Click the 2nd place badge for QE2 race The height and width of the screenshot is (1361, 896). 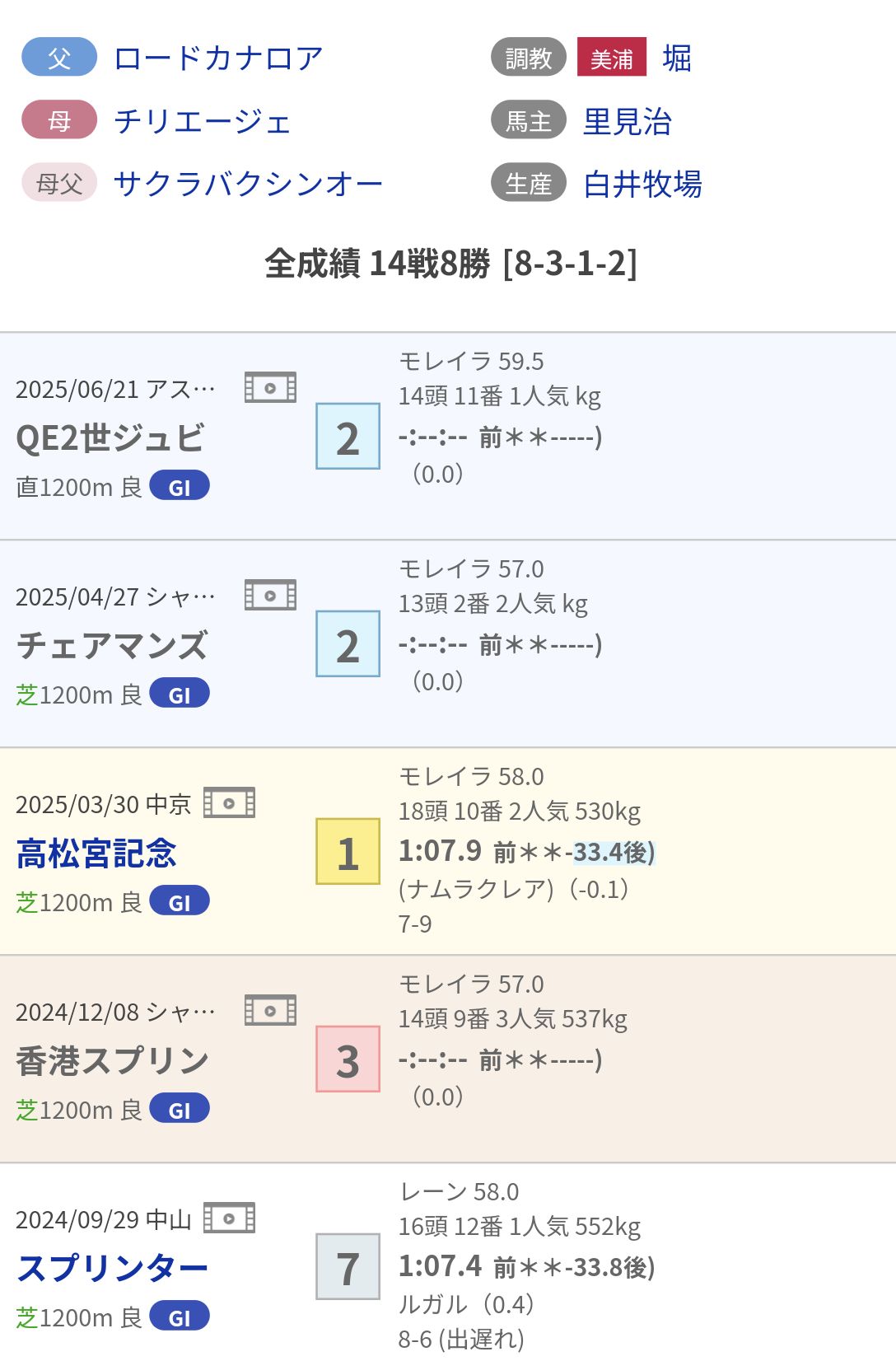click(348, 437)
